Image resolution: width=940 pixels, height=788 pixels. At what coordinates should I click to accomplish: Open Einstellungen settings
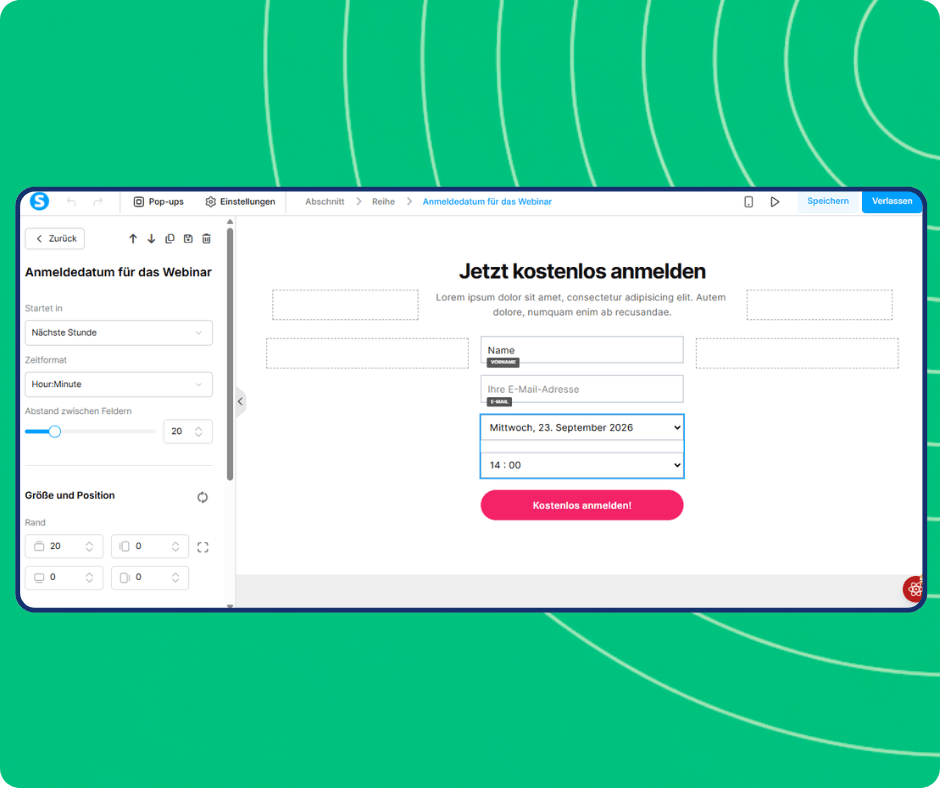pyautogui.click(x=240, y=202)
